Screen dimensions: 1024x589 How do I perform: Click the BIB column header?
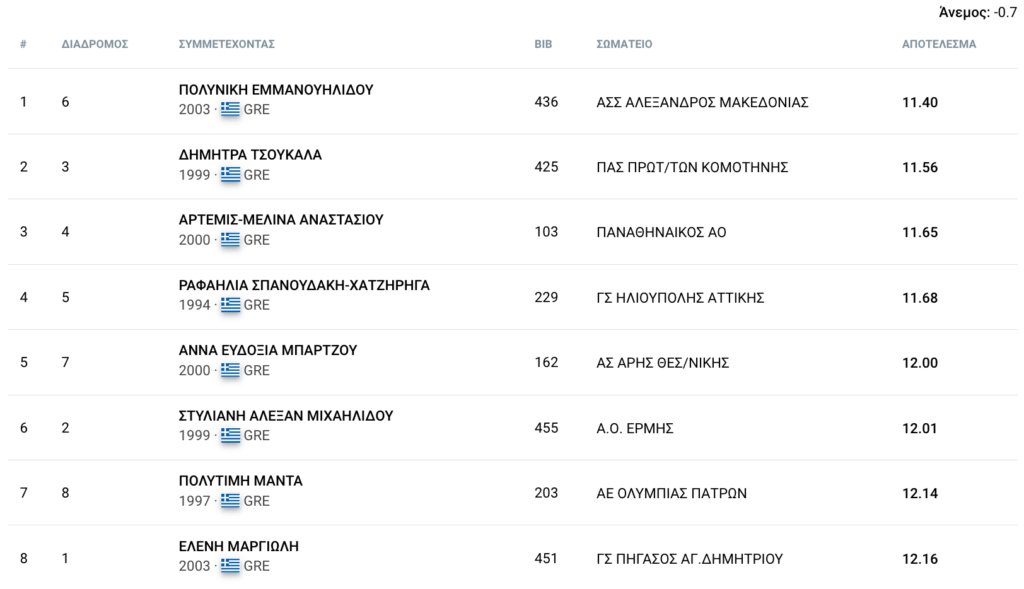coord(543,44)
